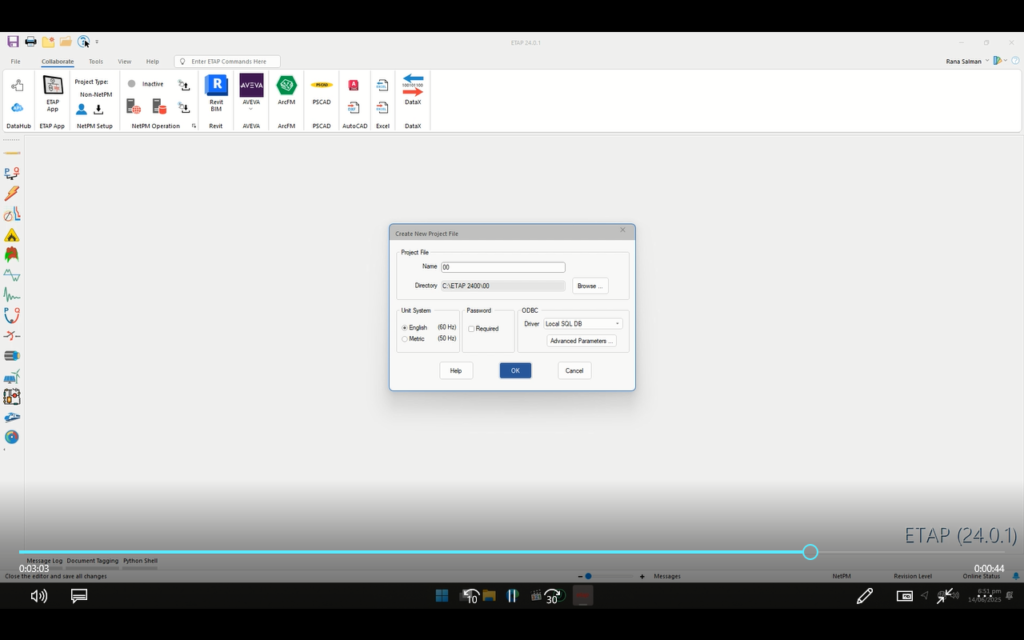This screenshot has height=640, width=1024.
Task: Open the File menu
Action: [16, 62]
